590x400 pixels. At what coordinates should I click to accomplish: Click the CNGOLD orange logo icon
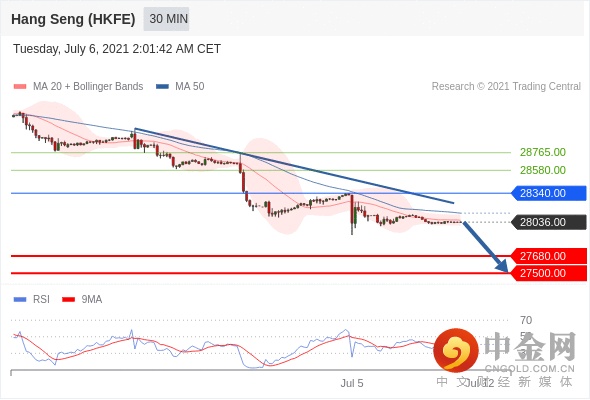[x=456, y=350]
